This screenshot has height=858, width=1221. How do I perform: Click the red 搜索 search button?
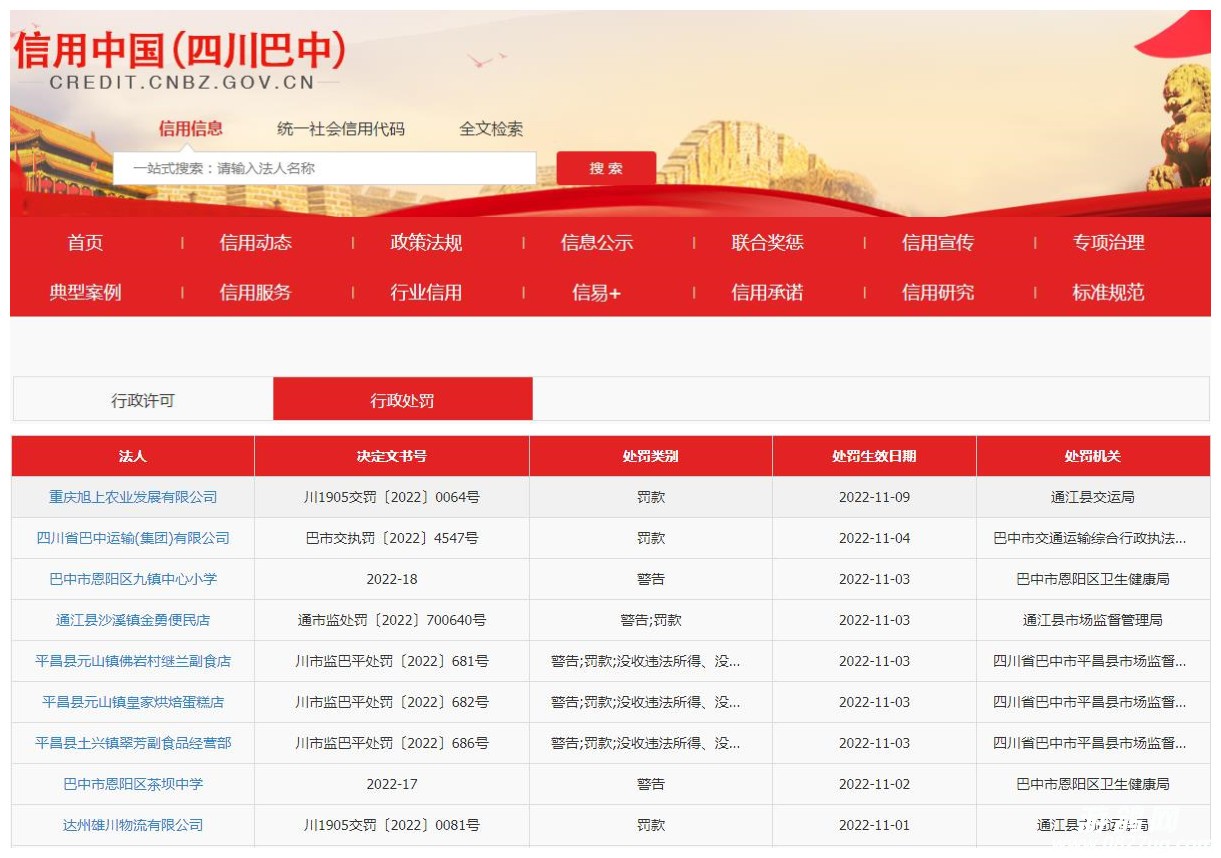click(x=605, y=168)
